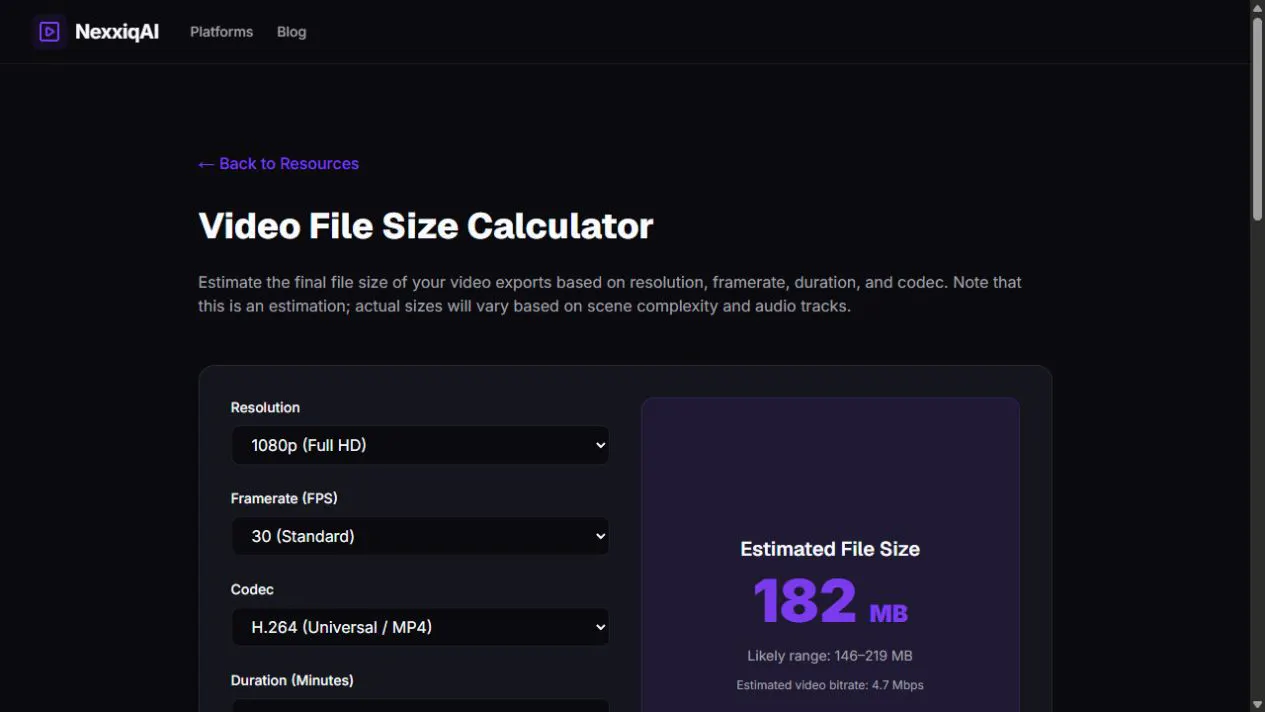Open the Codec dropdown showing H.264
The height and width of the screenshot is (712, 1265).
click(x=420, y=627)
